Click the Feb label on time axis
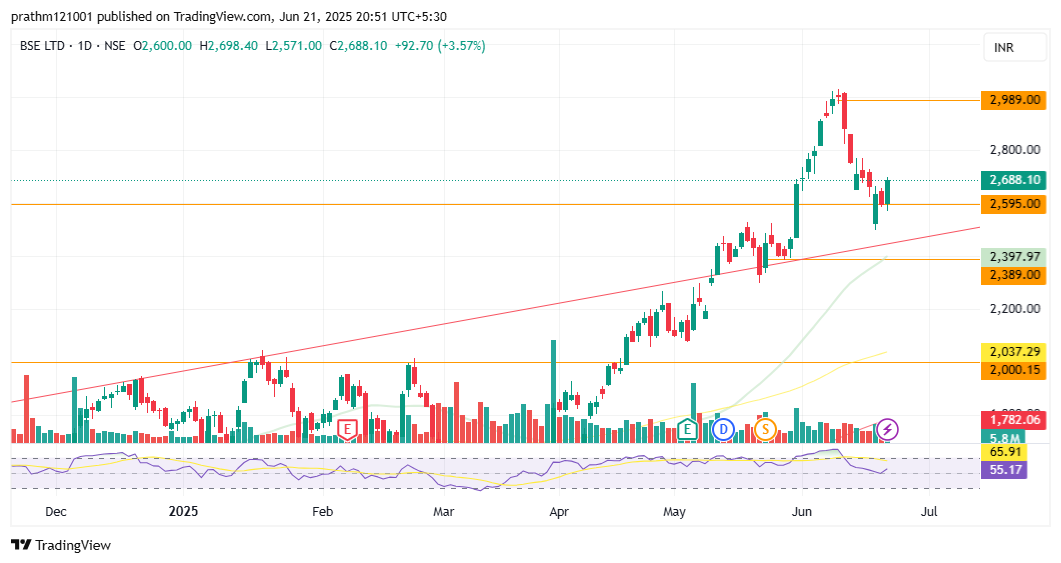 (322, 512)
